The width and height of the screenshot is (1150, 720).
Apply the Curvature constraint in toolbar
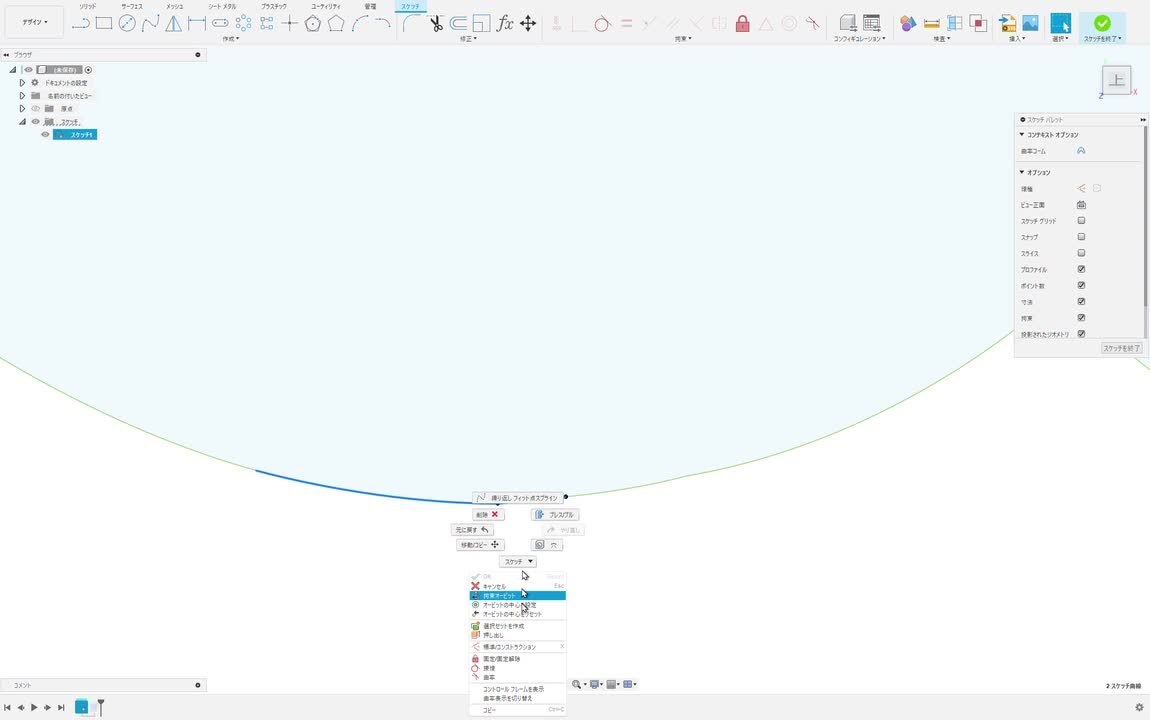tap(812, 23)
